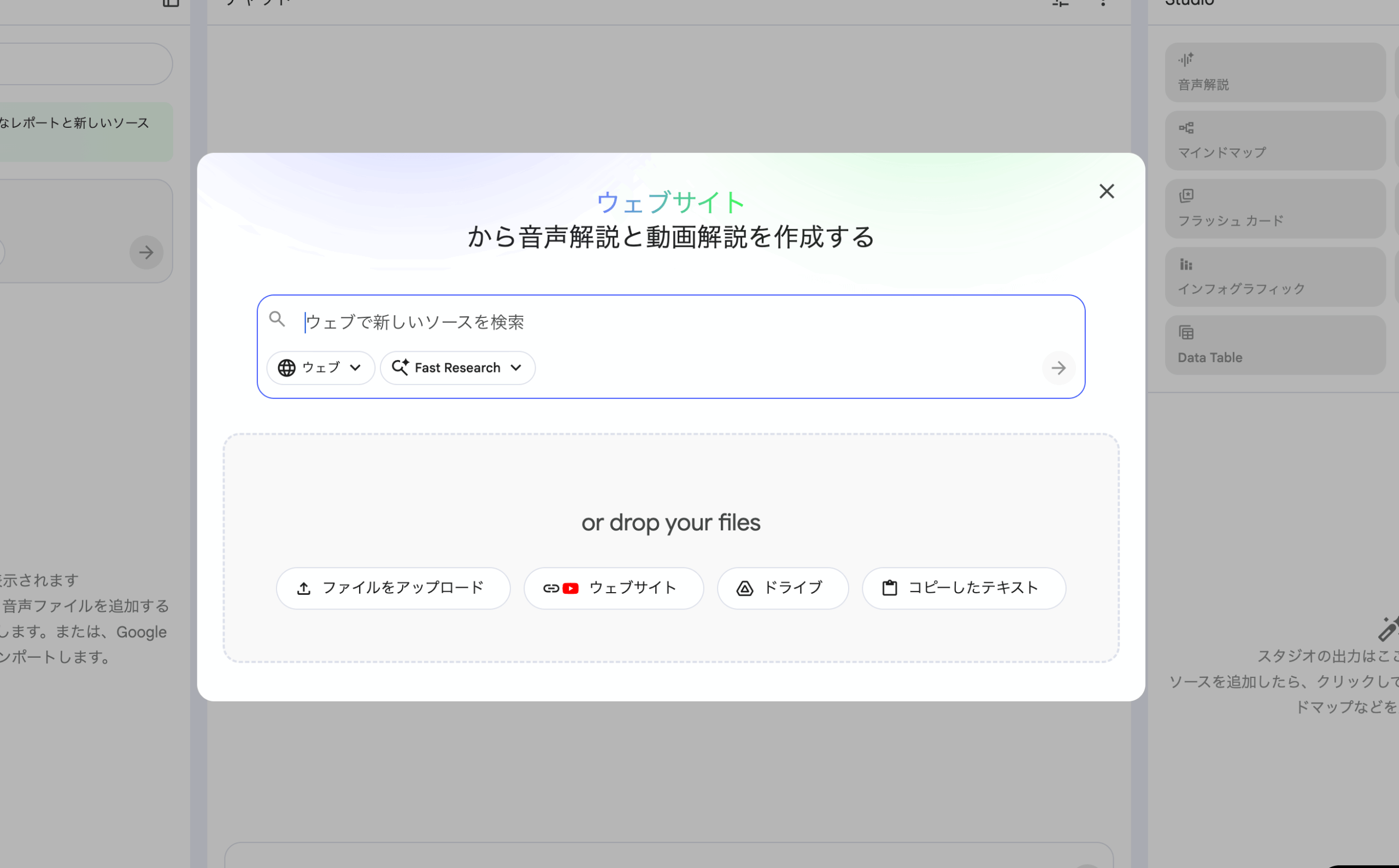Click the Drive triangle icon on ドライブ button

[x=744, y=588]
